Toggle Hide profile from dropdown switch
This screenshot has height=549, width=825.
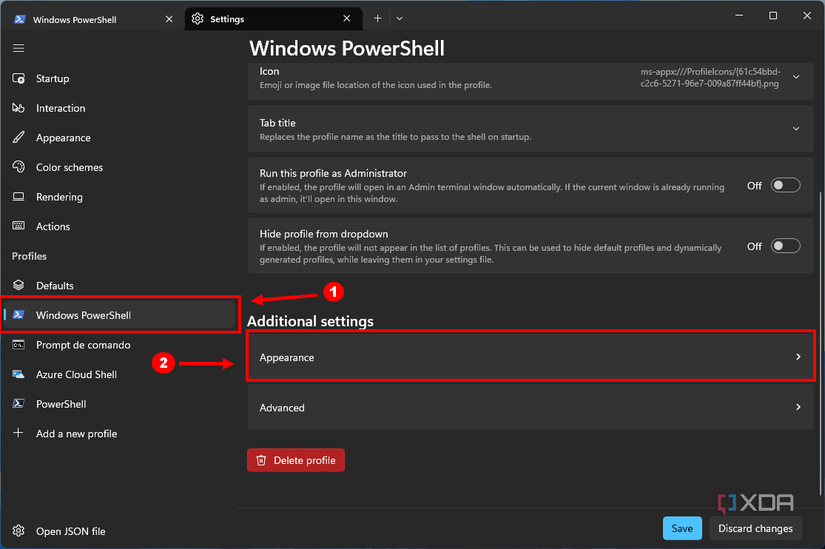785,246
